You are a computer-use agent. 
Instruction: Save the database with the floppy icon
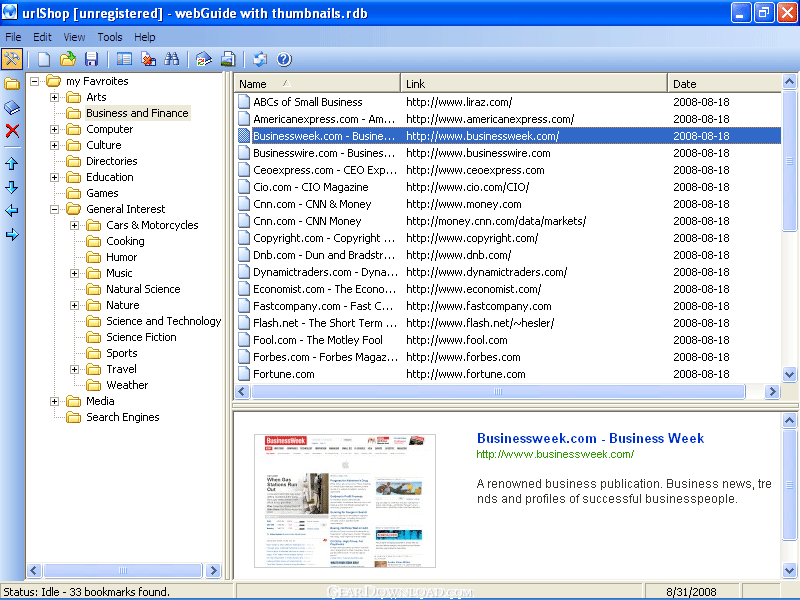pyautogui.click(x=91, y=59)
